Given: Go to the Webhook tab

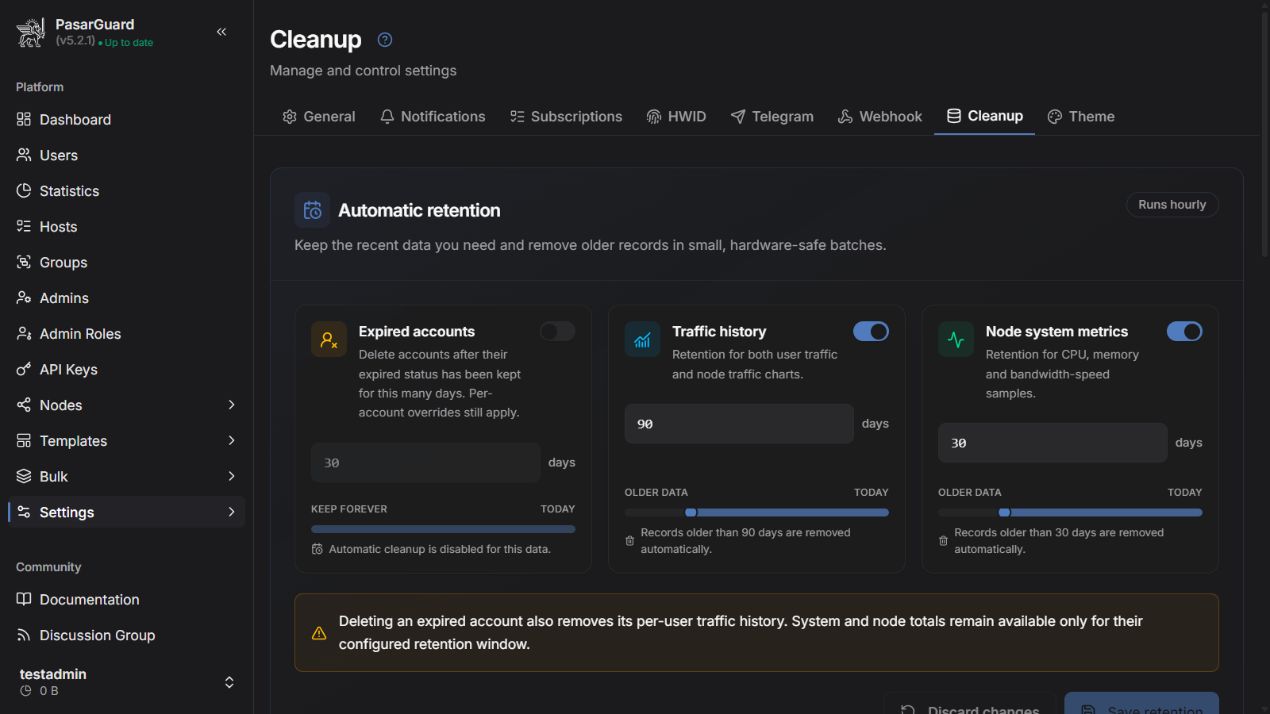Looking at the screenshot, I should 880,116.
